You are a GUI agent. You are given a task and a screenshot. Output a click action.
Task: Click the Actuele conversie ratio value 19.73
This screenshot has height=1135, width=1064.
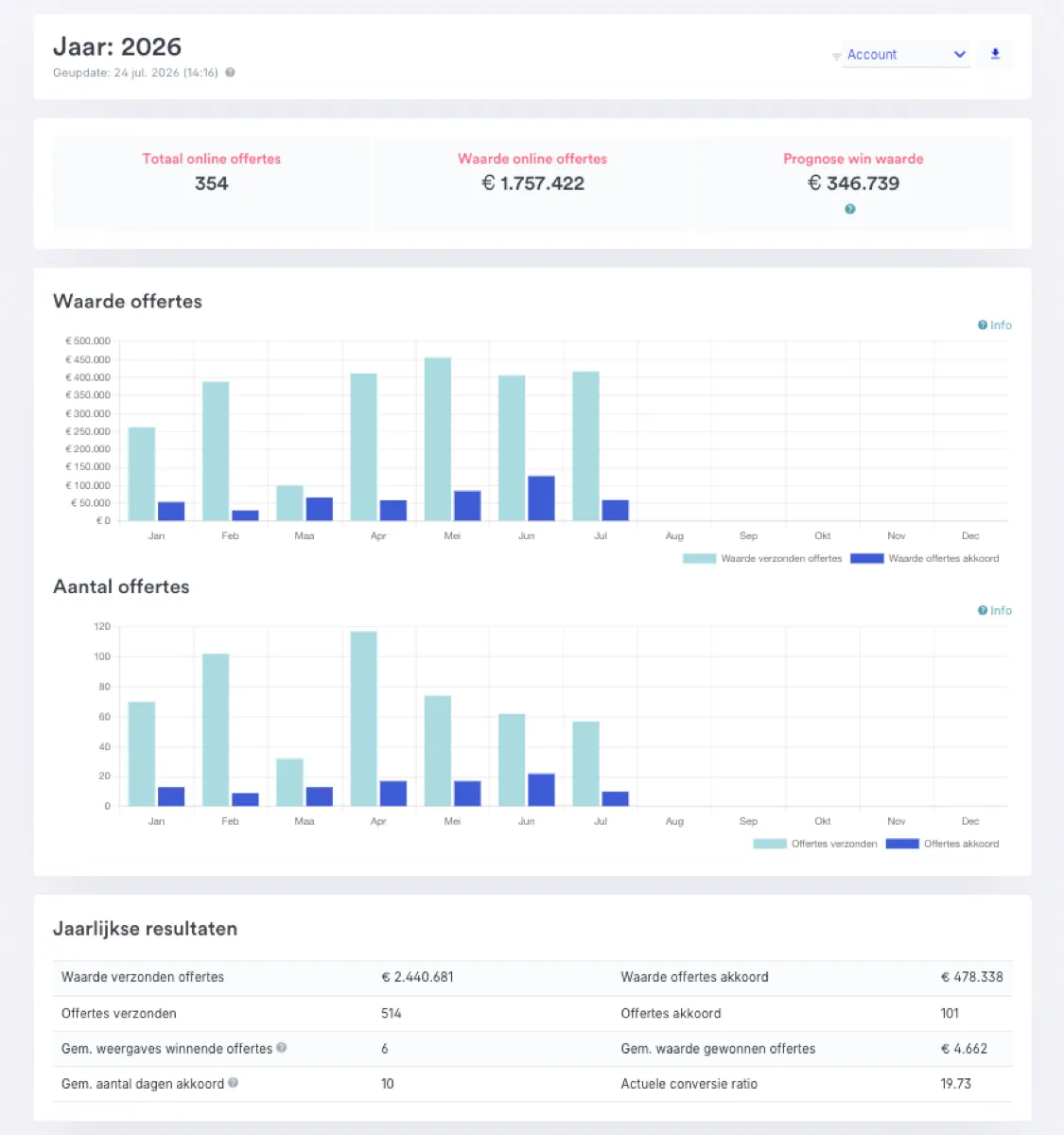tap(956, 1084)
